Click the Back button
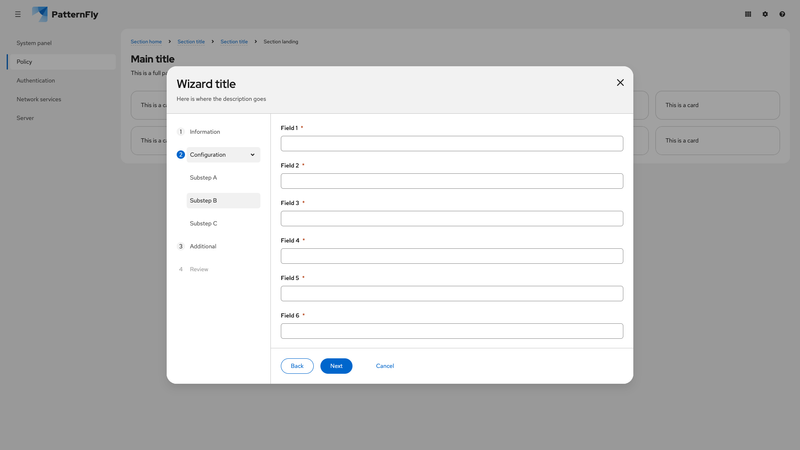Viewport: 800px width, 450px height. point(297,366)
